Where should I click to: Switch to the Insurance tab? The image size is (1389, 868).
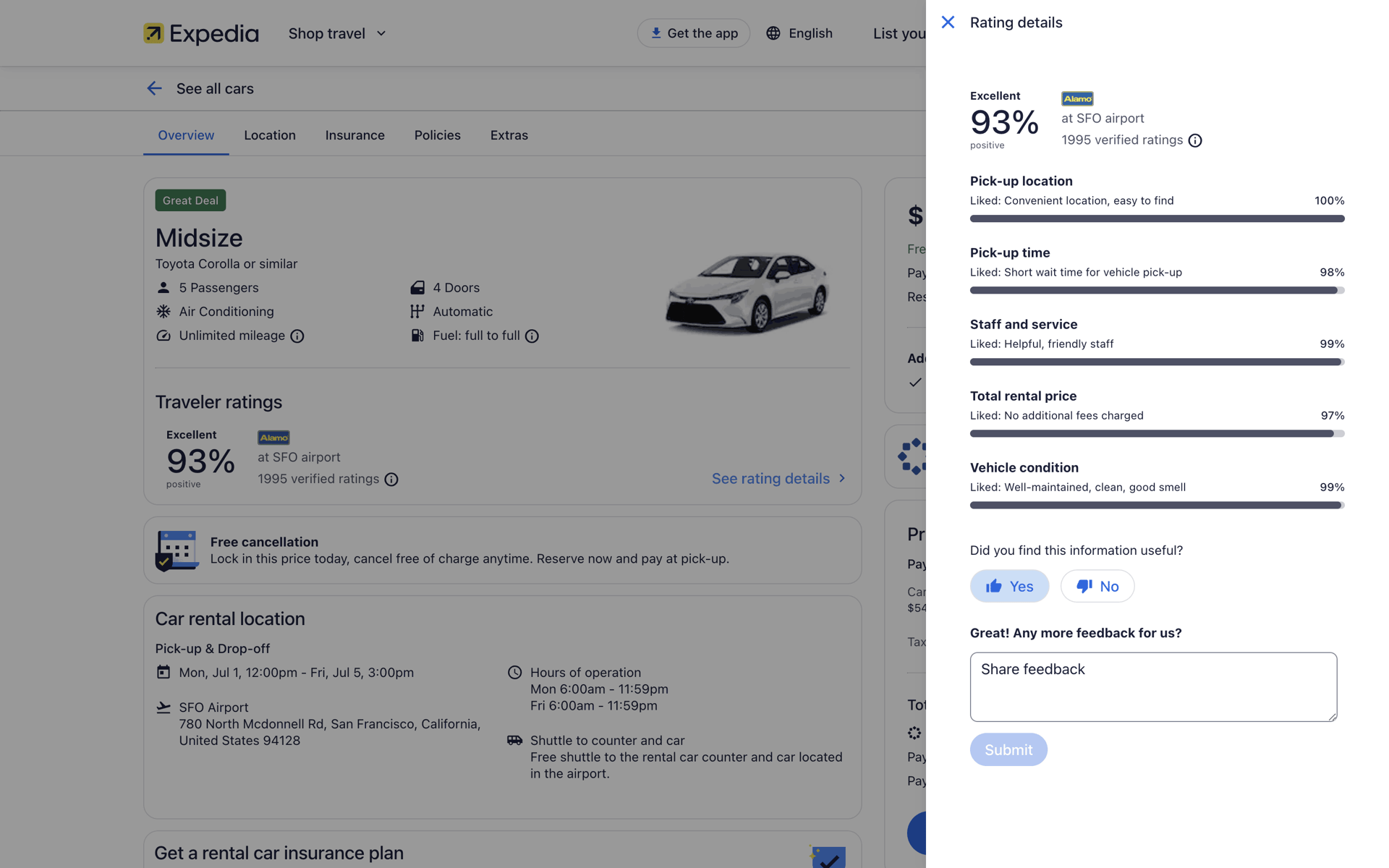coord(354,135)
